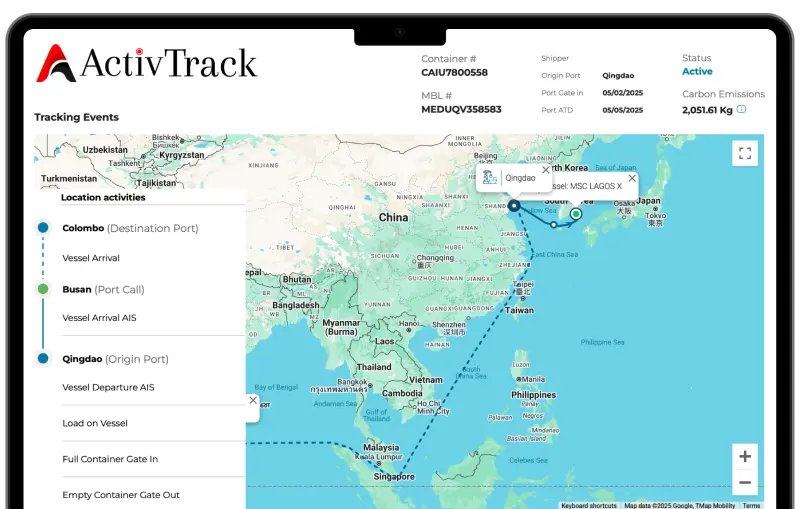Open Colombo (Destination Port) entry

(x=130, y=228)
